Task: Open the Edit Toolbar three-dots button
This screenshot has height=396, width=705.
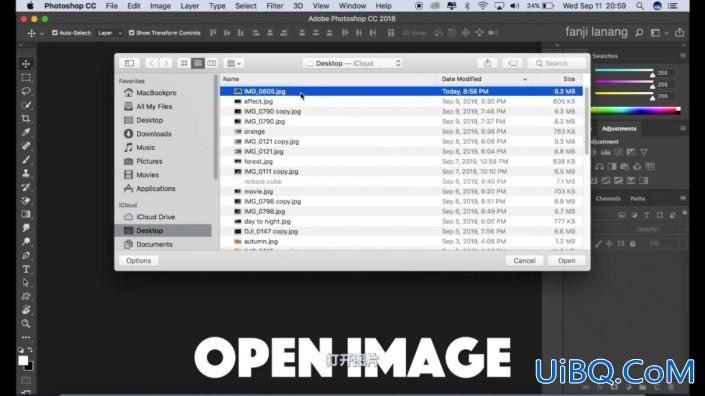Action: coord(26,337)
